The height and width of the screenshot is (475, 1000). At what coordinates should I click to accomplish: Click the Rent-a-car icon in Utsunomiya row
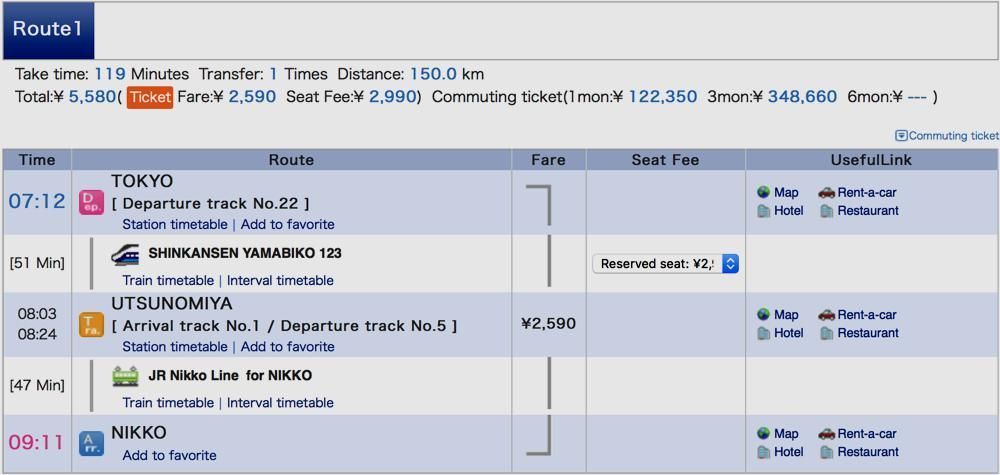827,314
